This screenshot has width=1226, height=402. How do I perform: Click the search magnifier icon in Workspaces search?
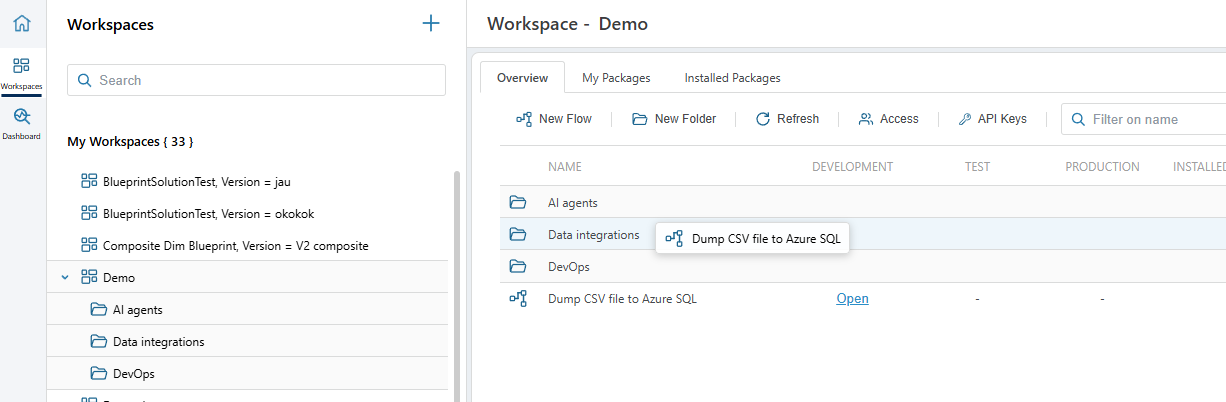click(85, 80)
